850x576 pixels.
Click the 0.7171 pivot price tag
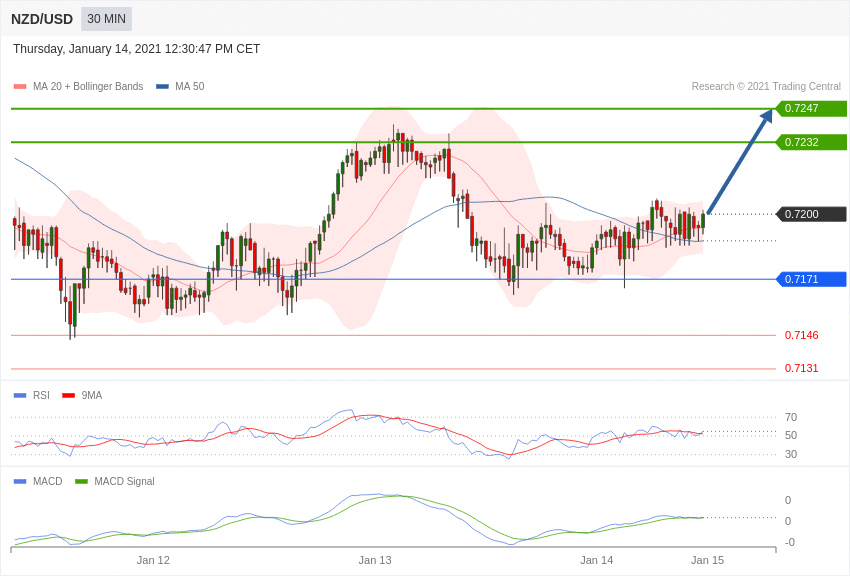click(811, 280)
